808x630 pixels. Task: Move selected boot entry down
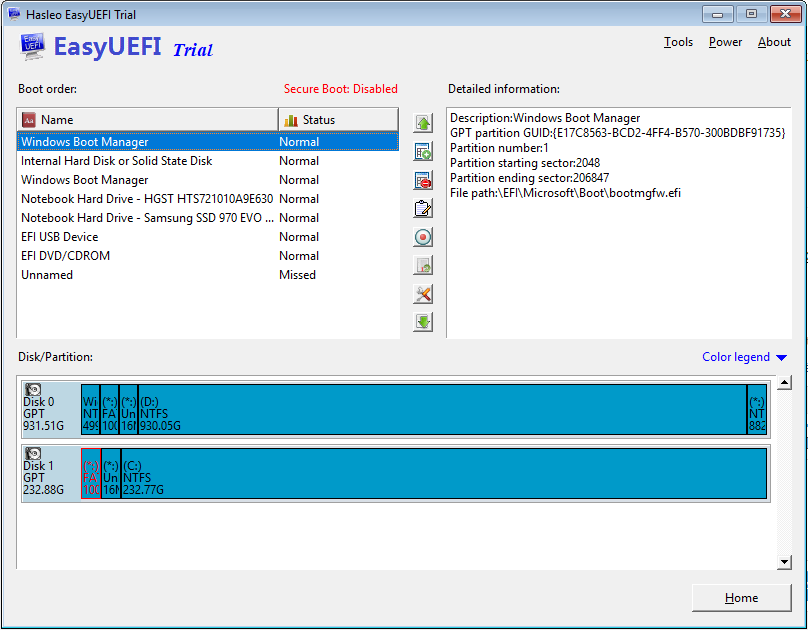pos(423,322)
